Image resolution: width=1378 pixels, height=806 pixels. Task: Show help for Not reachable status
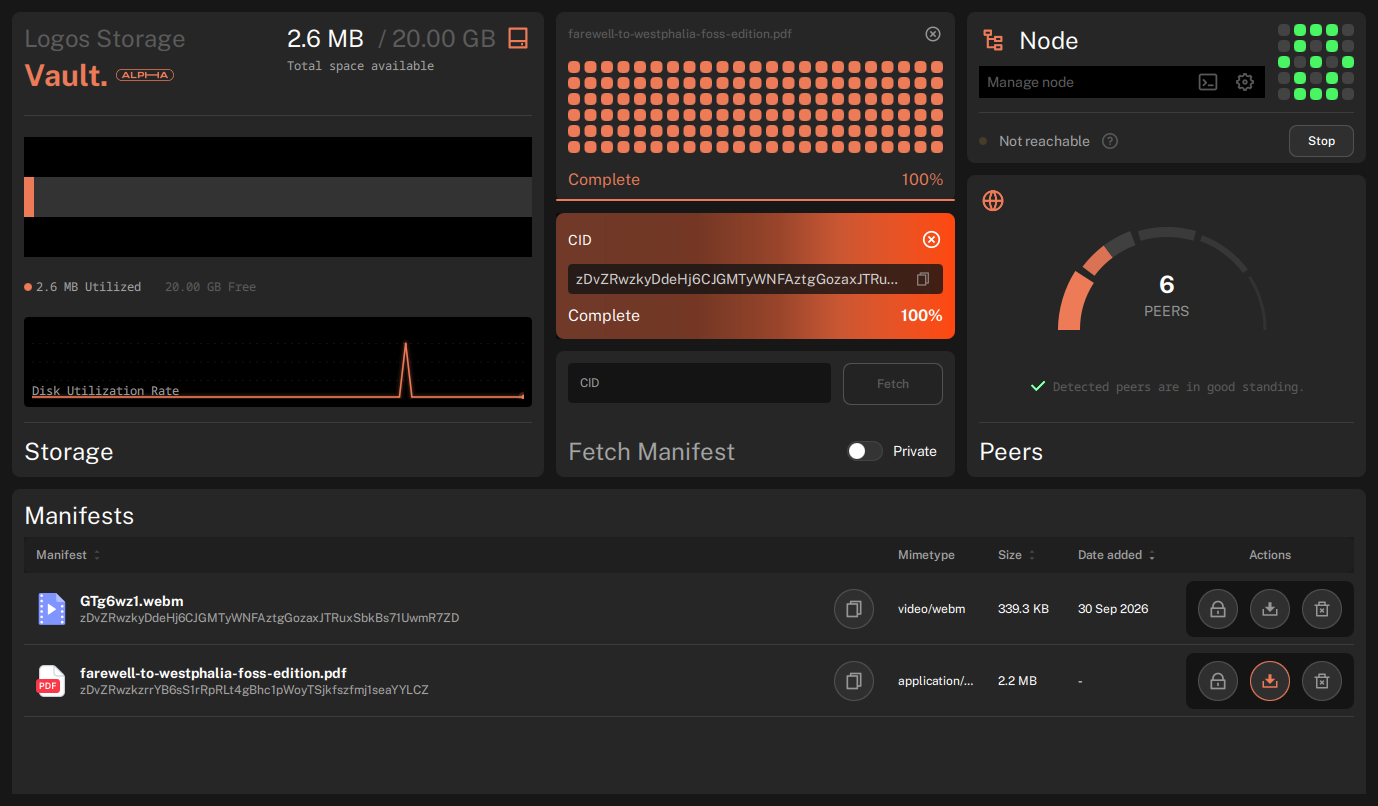point(1110,141)
